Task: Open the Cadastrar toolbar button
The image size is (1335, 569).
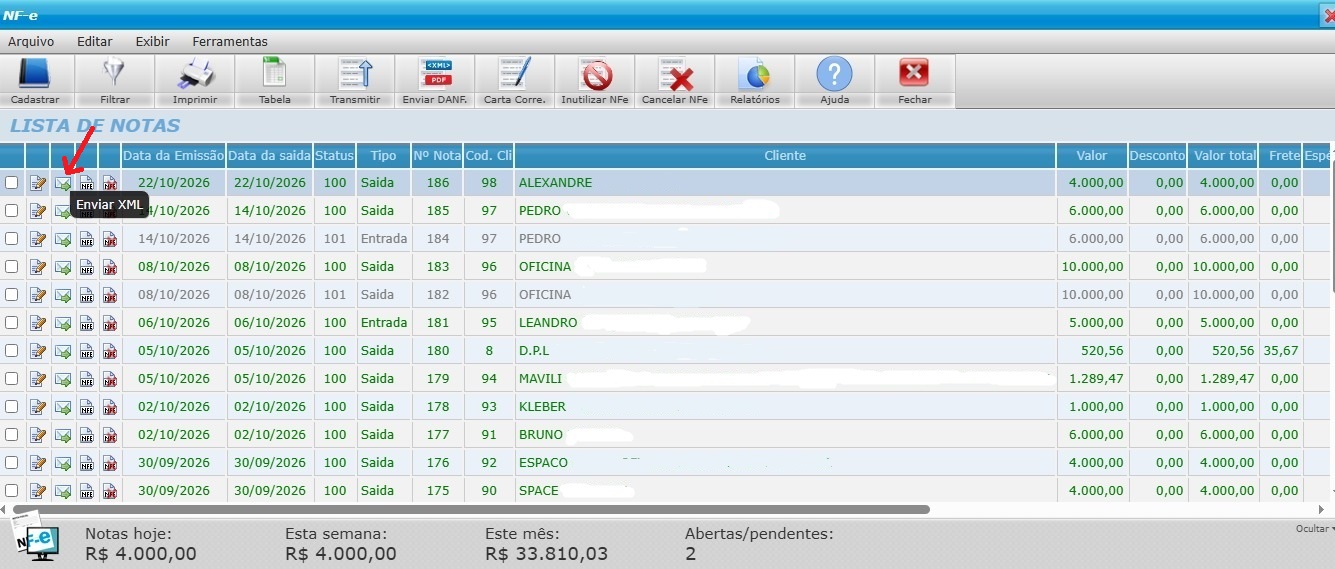Action: pyautogui.click(x=35, y=81)
